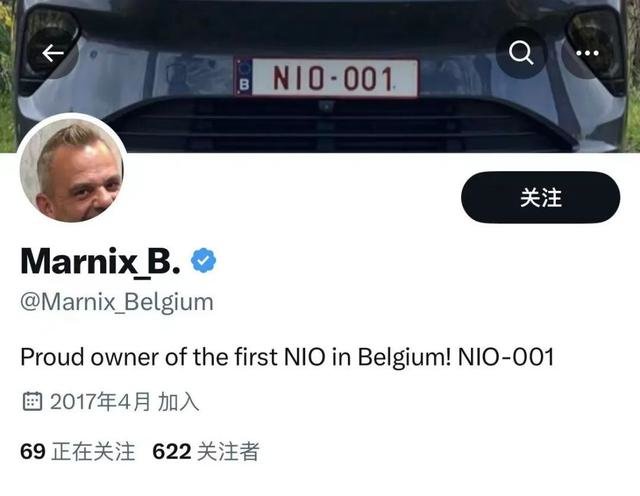Image resolution: width=640 pixels, height=496 pixels.
Task: Open the three-dot more options menu
Action: tap(587, 53)
